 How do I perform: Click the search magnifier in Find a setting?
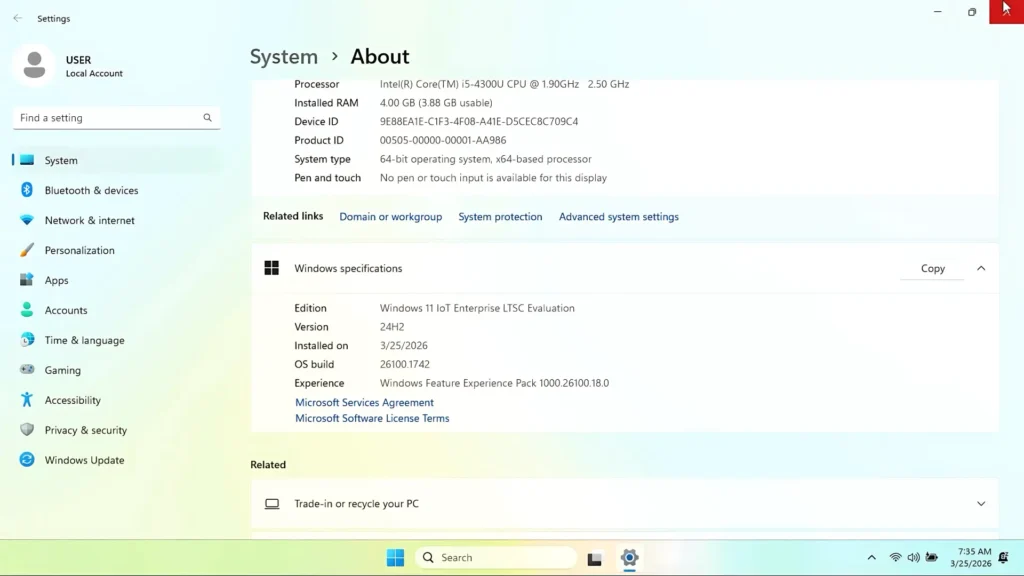point(207,118)
